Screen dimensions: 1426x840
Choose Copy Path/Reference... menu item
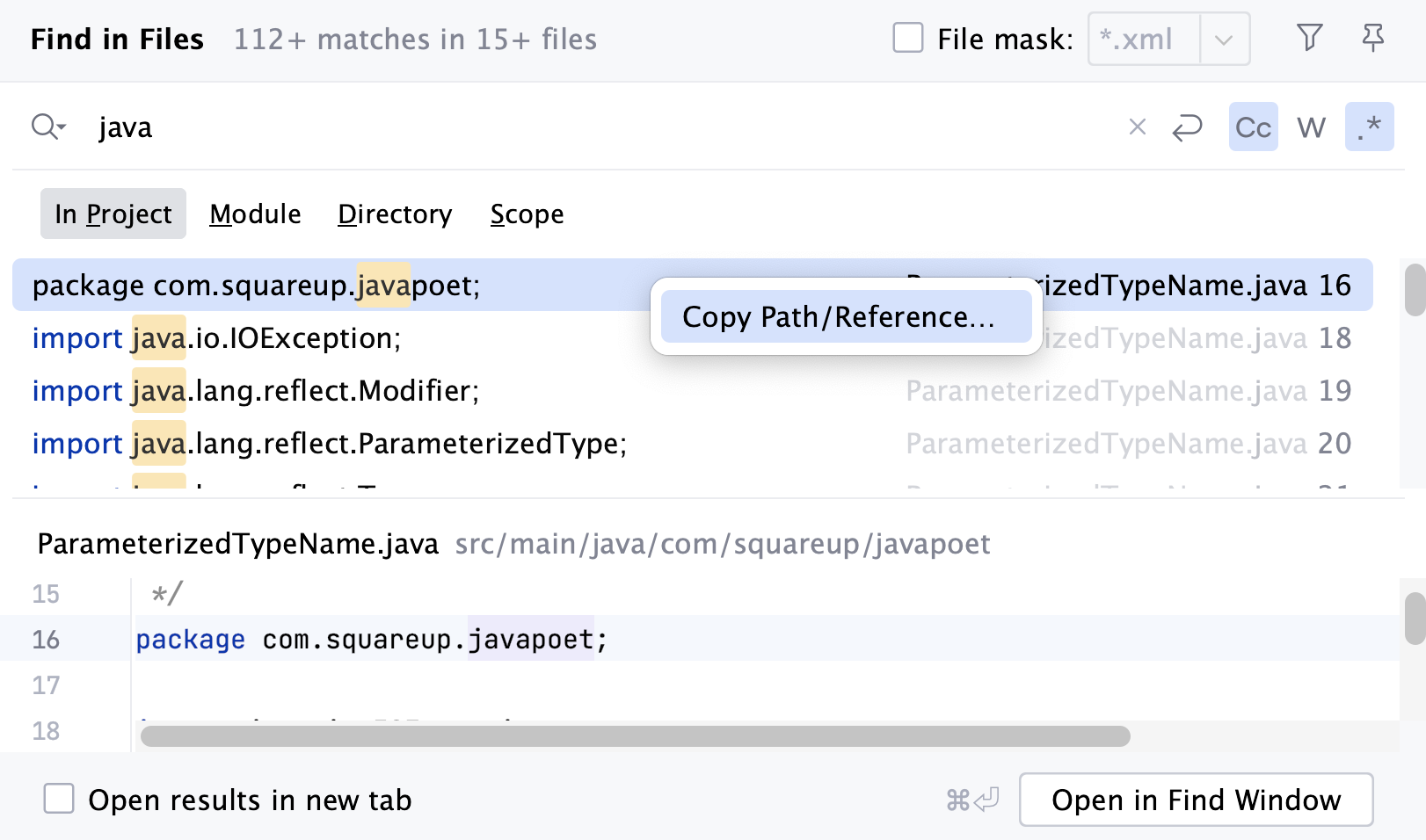pyautogui.click(x=846, y=316)
